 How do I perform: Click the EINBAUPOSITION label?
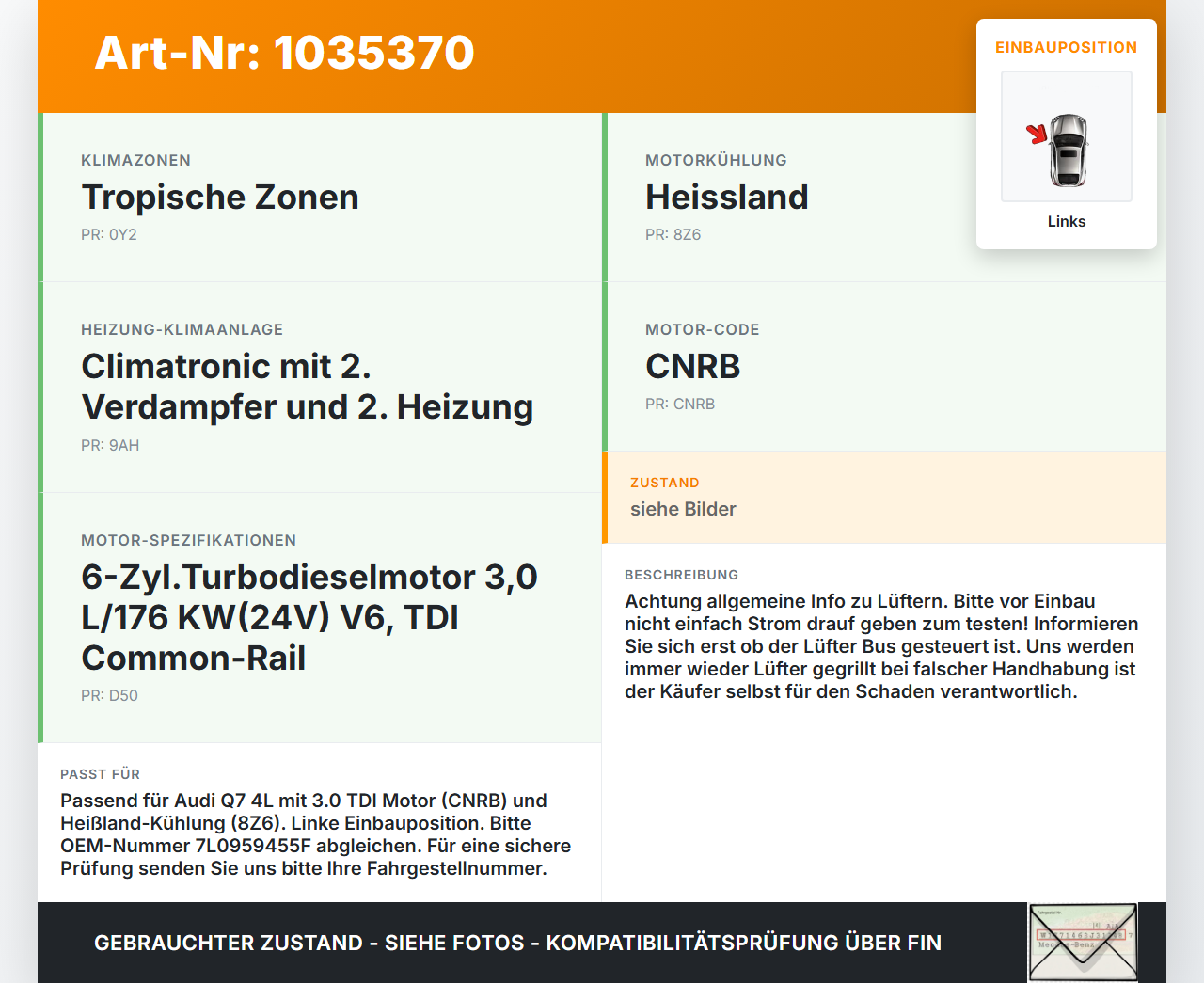click(x=1067, y=48)
